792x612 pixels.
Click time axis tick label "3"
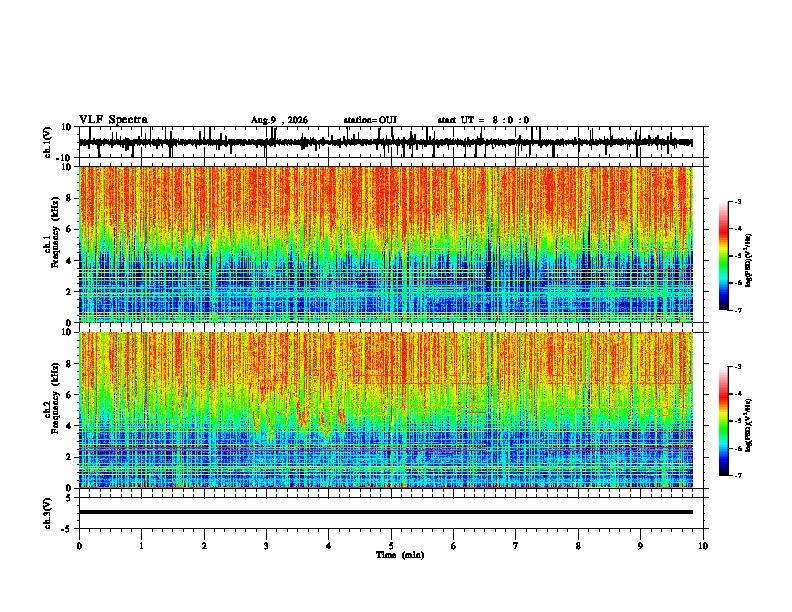(x=266, y=546)
